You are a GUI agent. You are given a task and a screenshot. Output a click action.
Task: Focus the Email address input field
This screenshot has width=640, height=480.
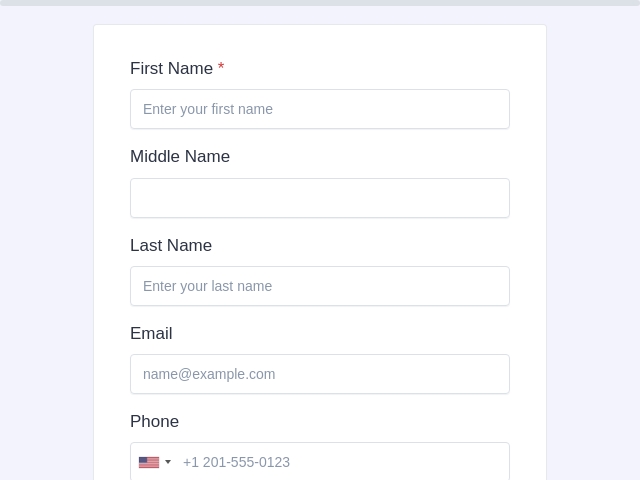(x=320, y=374)
